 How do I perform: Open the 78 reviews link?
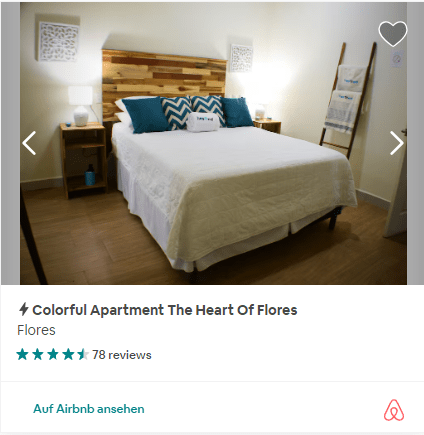pos(122,355)
